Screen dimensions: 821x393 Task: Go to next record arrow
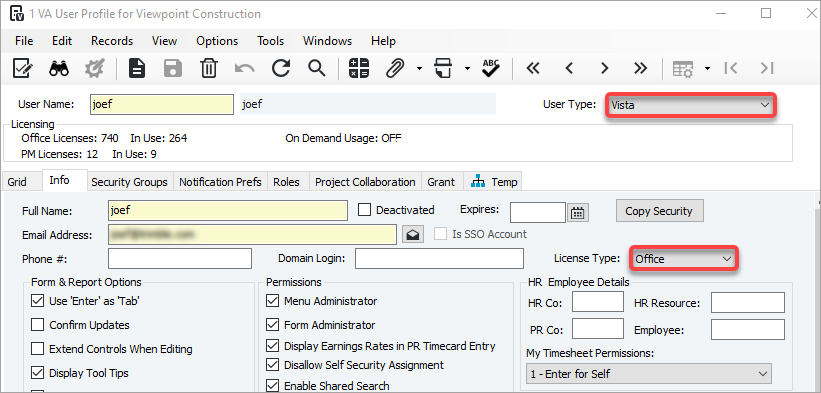tap(605, 68)
